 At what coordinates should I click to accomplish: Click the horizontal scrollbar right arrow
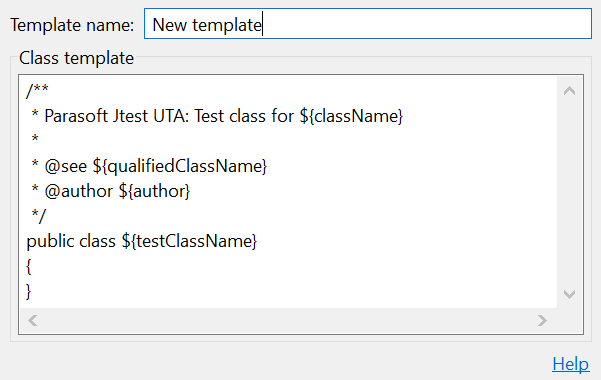542,320
